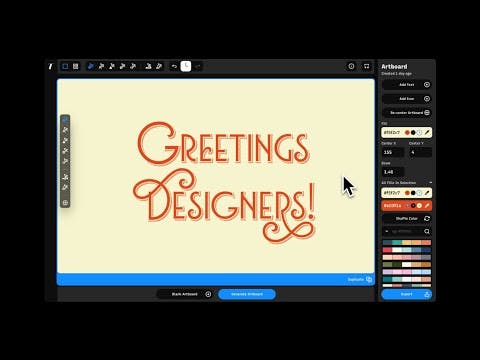The image size is (480, 360).
Task: Choose the red, white and navy palette row
Action: pyautogui.click(x=407, y=250)
